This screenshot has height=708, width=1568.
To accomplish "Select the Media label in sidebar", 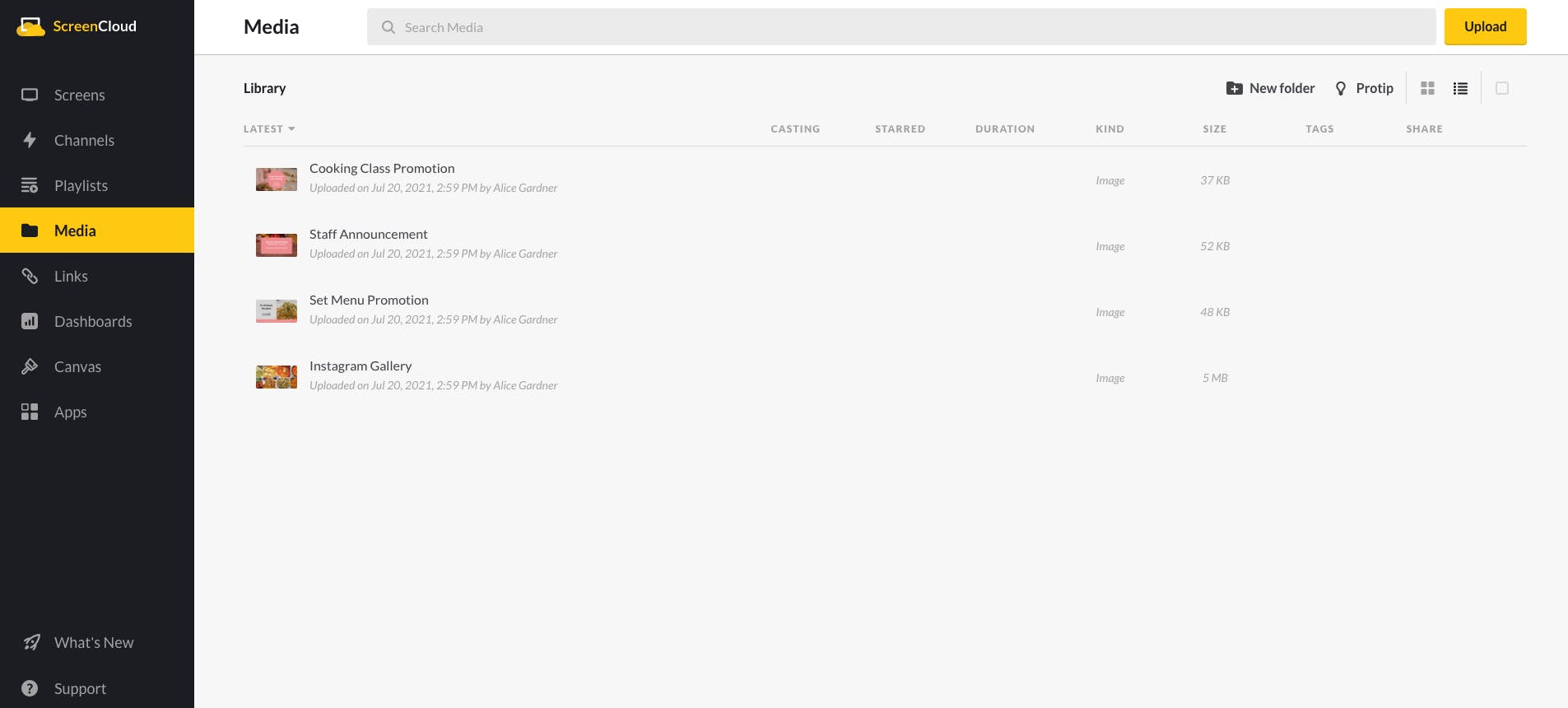I will (75, 231).
